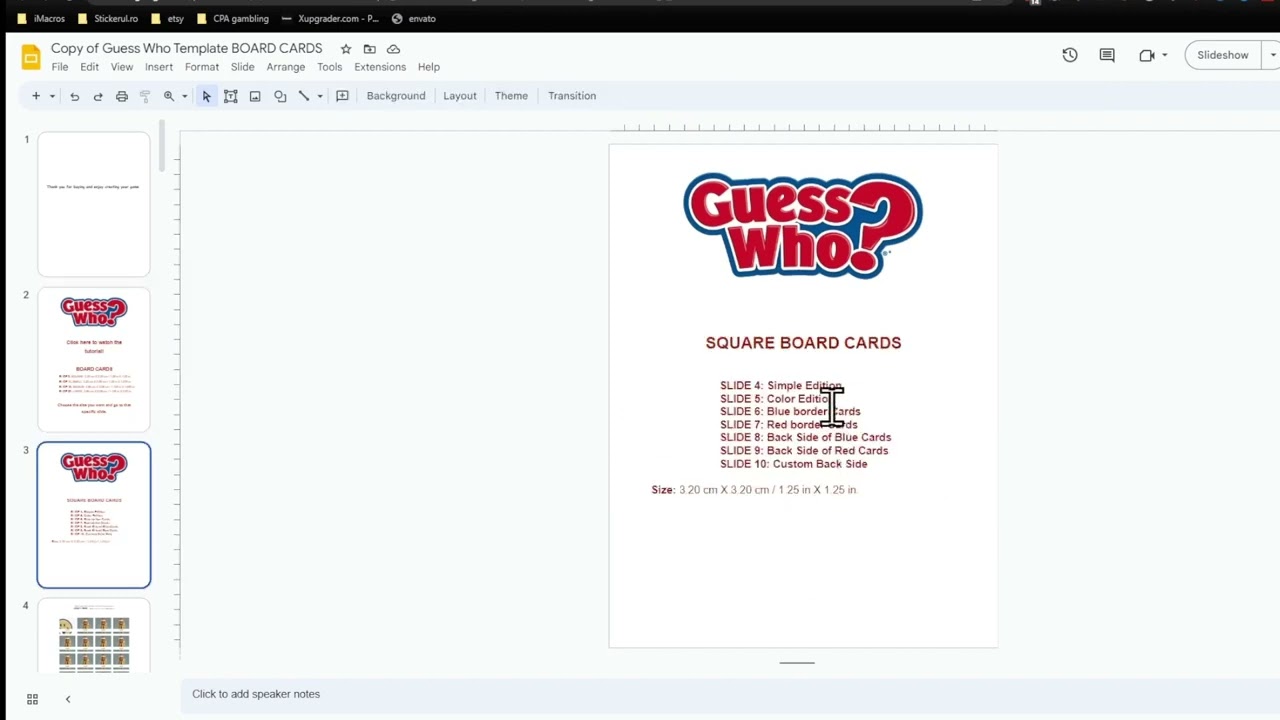Check the cloud document status icon
The width and height of the screenshot is (1280, 720).
393,49
